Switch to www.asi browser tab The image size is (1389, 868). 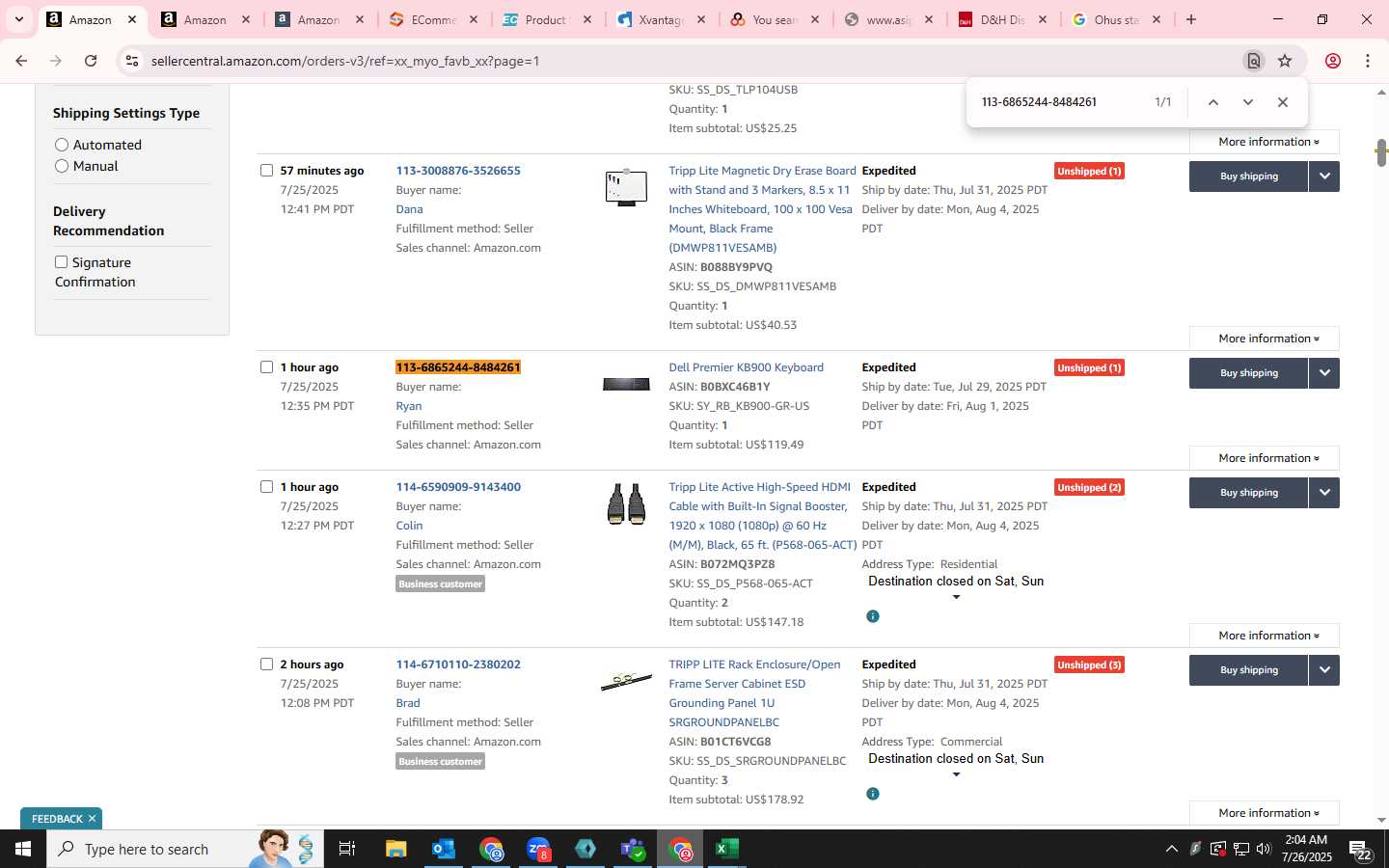pos(887,19)
